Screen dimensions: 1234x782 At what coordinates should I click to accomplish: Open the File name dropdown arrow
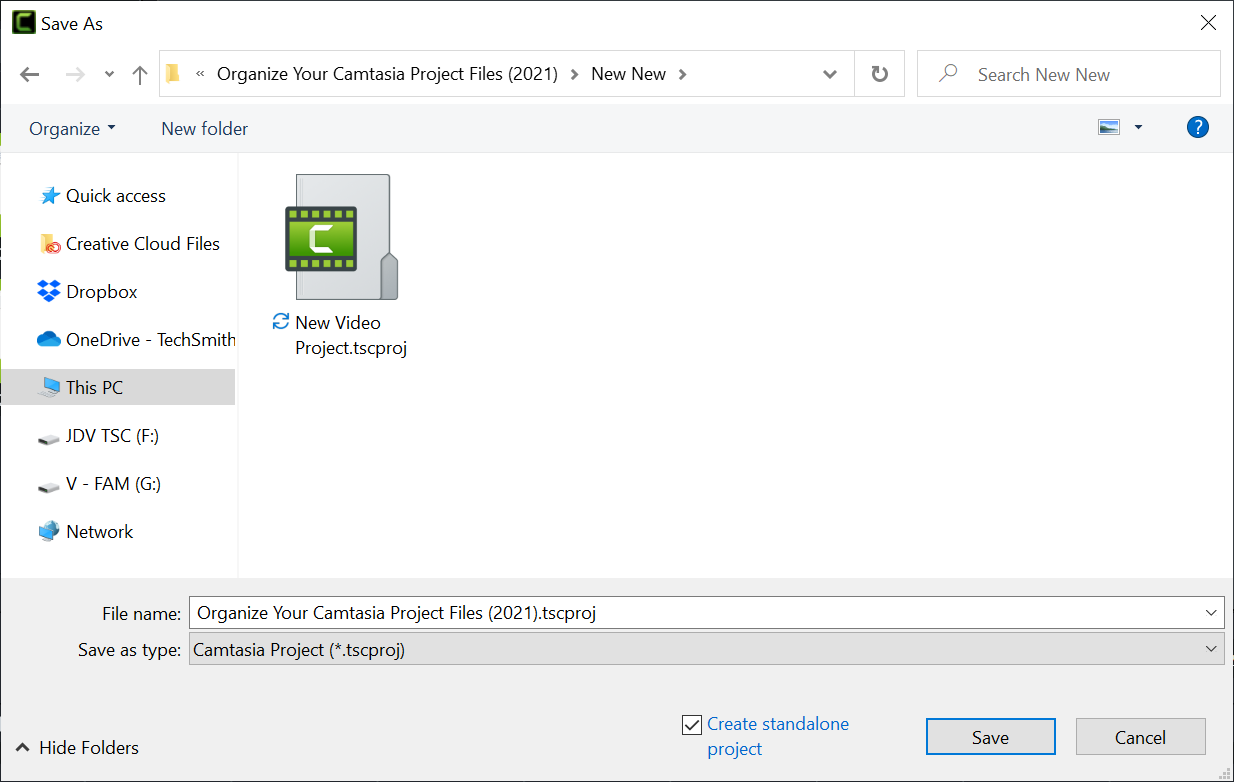click(x=1212, y=613)
